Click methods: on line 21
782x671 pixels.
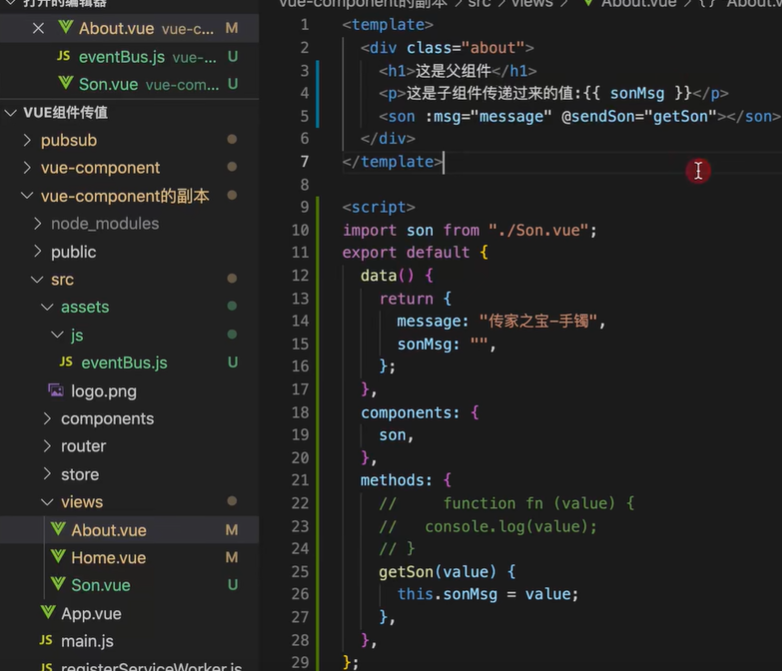(x=396, y=480)
